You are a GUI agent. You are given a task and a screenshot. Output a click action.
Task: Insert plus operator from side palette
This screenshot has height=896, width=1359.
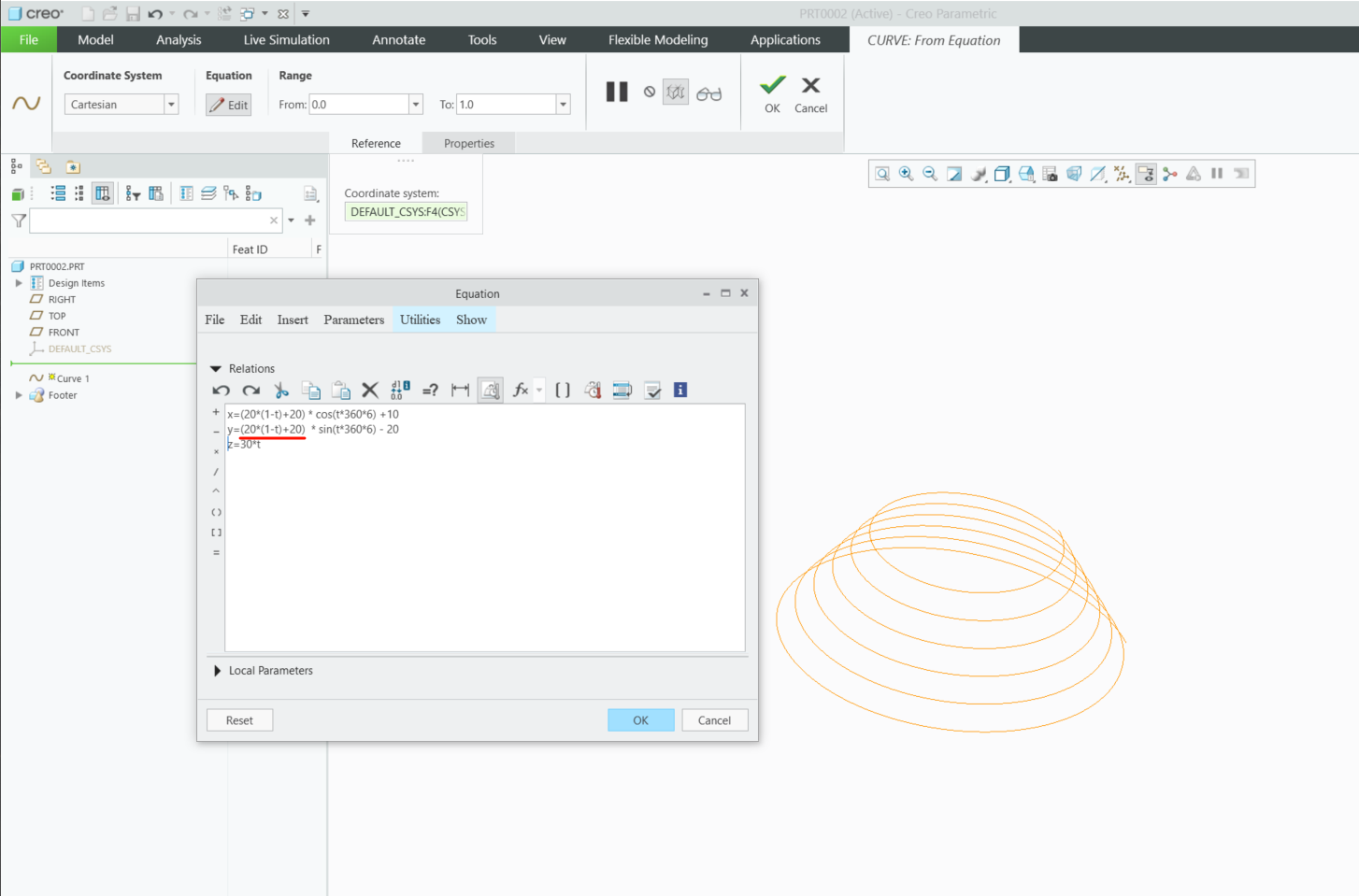216,412
